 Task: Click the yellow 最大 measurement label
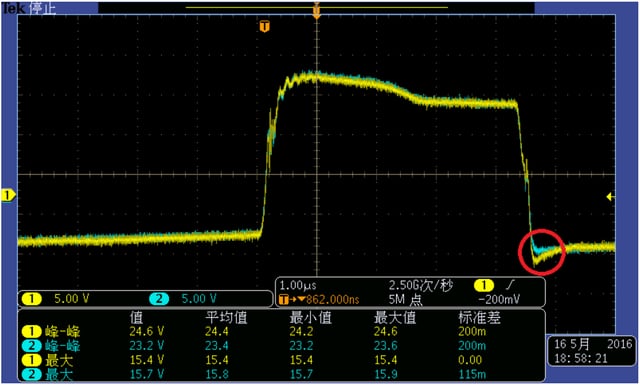point(59,360)
